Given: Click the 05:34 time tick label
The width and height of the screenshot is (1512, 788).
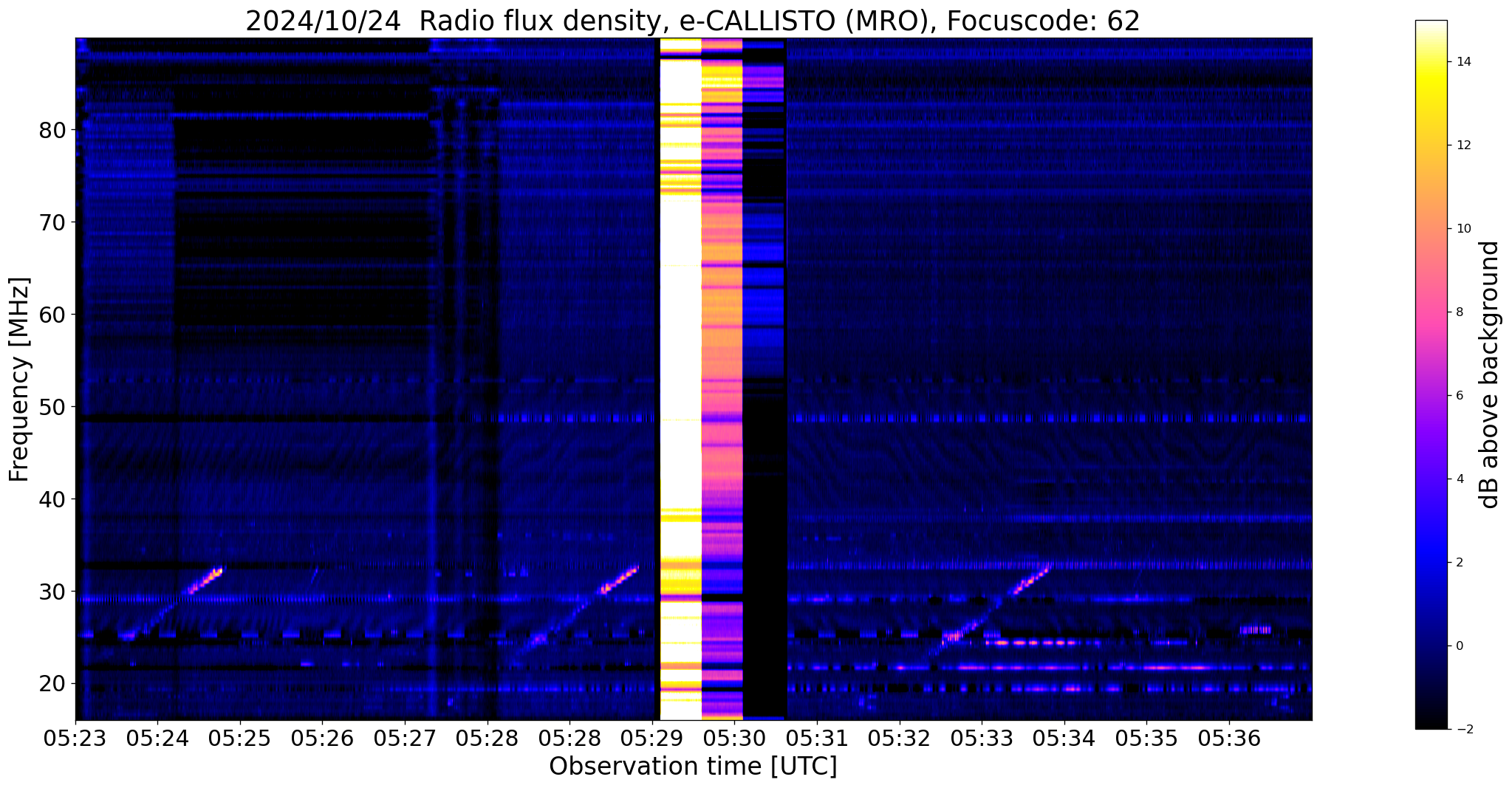Looking at the screenshot, I should [1064, 739].
